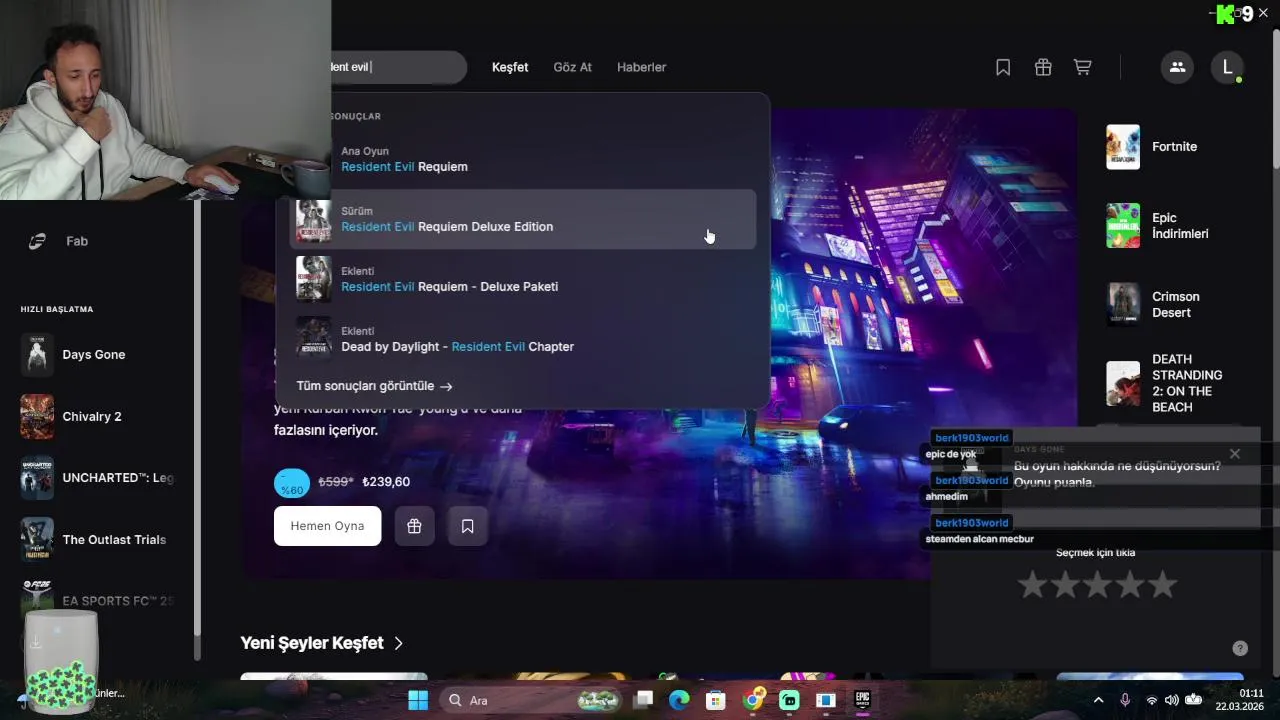Click Tüm sonuçları görüntüle link
This screenshot has height=720, width=1280.
[x=374, y=386]
